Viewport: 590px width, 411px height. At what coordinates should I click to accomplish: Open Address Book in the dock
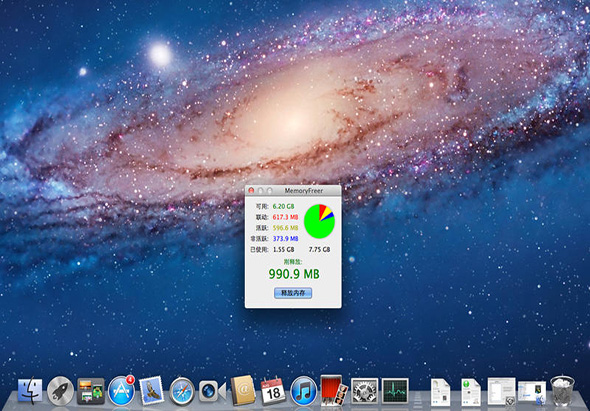pyautogui.click(x=243, y=390)
